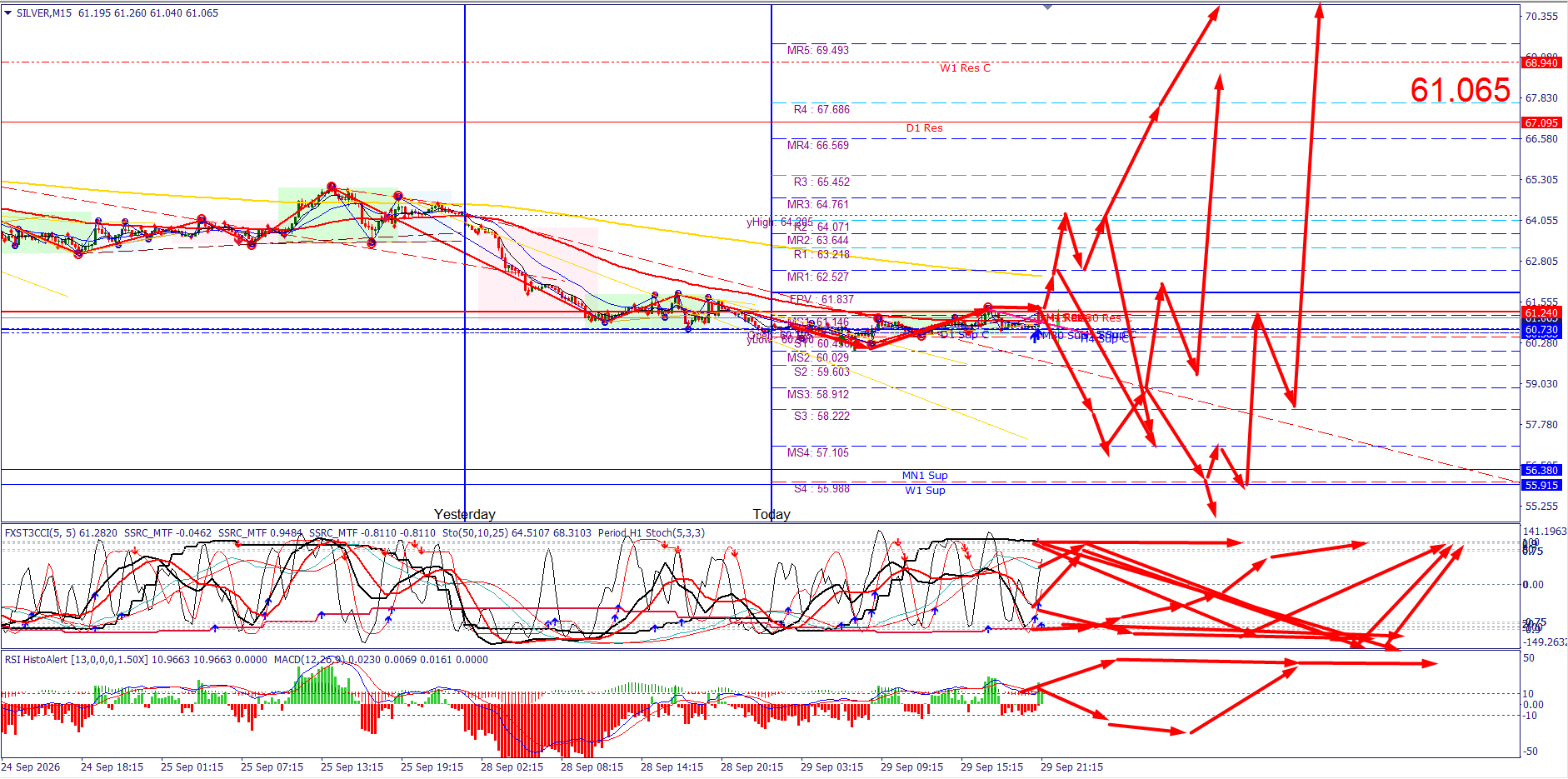Click the S4 : 55.988 pivot label
Viewport: 1568px width, 779px height.
pos(821,489)
